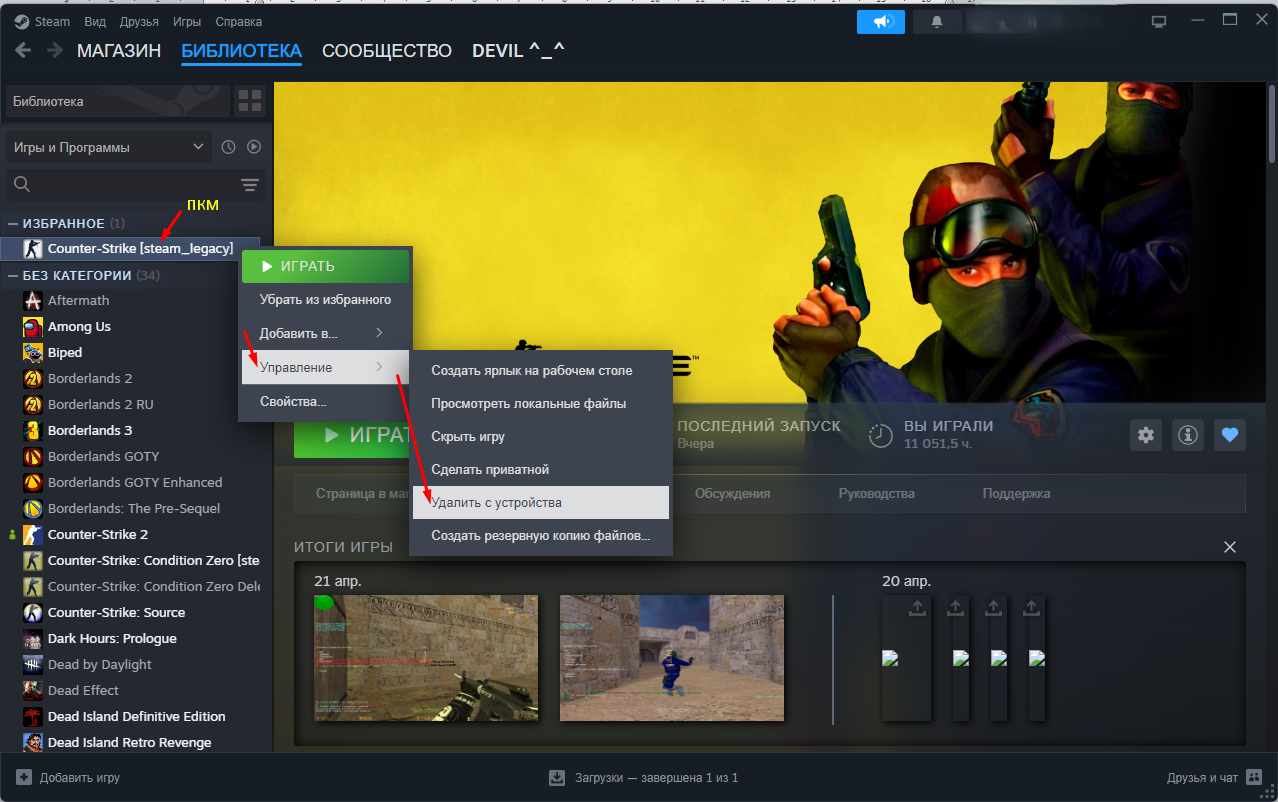
Task: Sort by recent activity clock icon
Action: (228, 147)
